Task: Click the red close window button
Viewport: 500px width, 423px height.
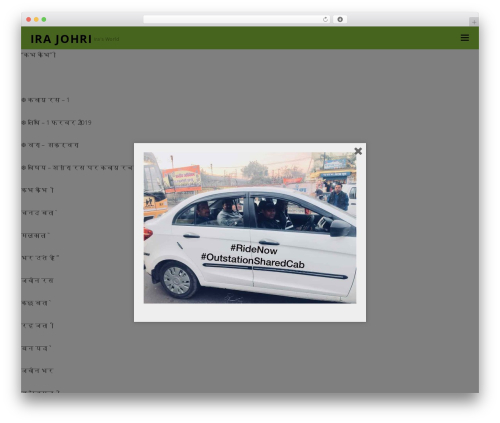Action: pos(29,19)
